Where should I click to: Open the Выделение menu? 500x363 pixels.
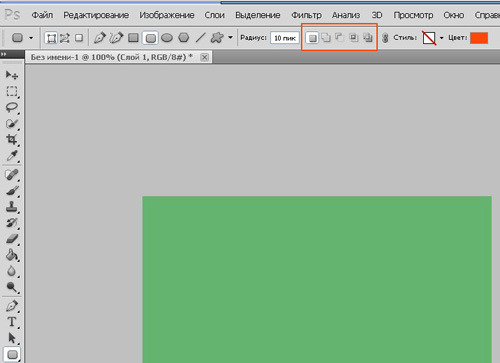coord(258,15)
